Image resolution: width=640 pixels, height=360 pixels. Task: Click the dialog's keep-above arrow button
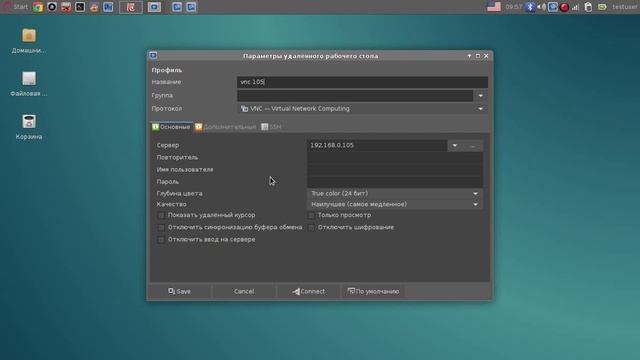pos(469,56)
